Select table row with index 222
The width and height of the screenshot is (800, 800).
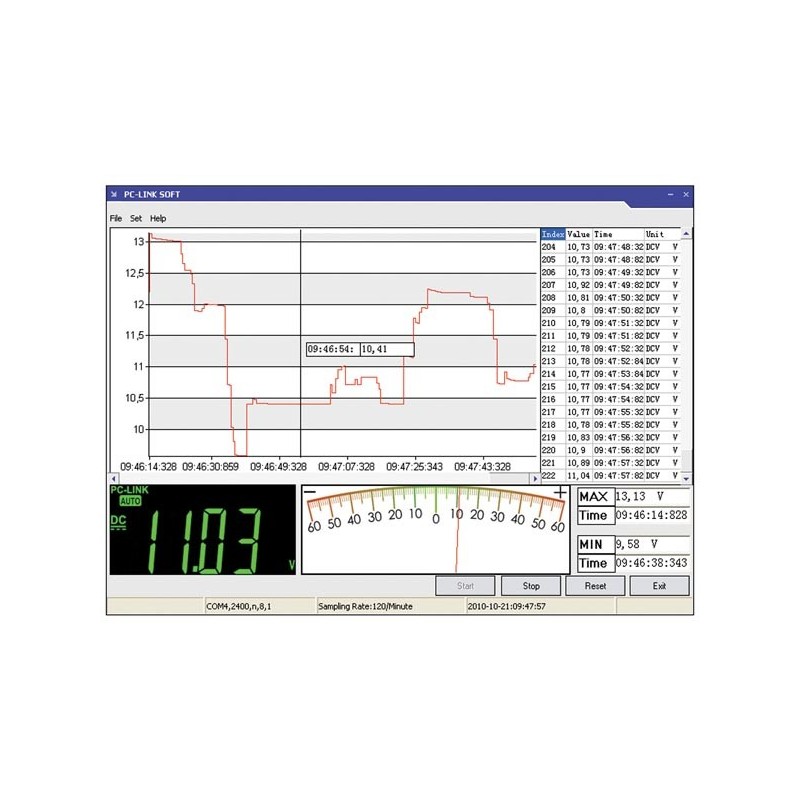(x=611, y=476)
